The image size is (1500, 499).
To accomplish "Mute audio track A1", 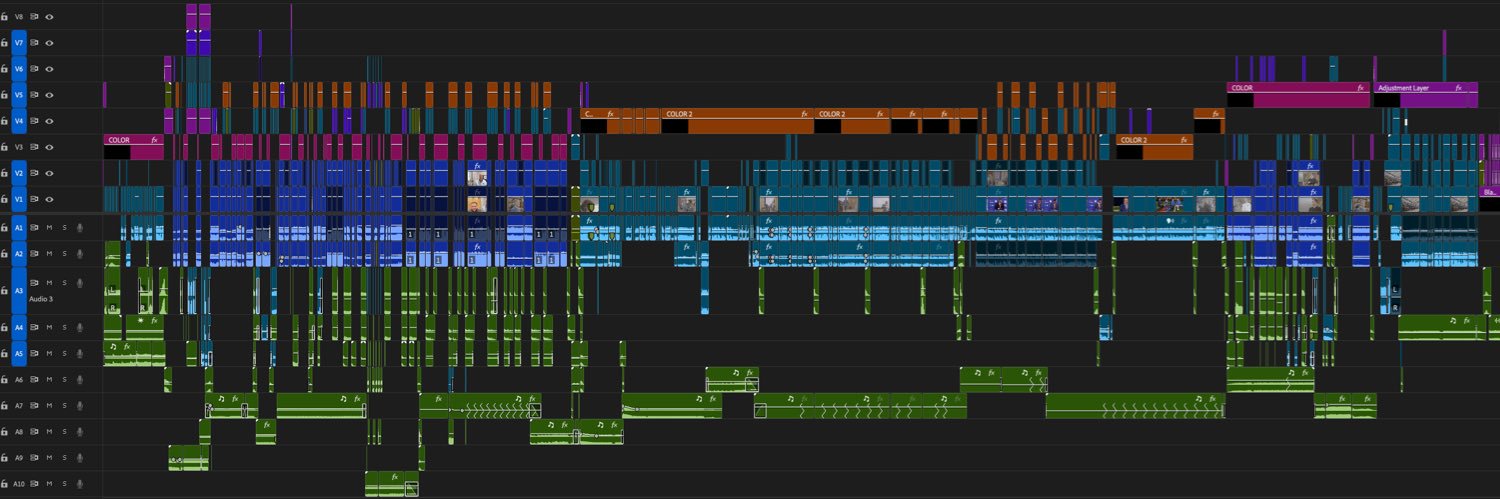I will [x=49, y=227].
